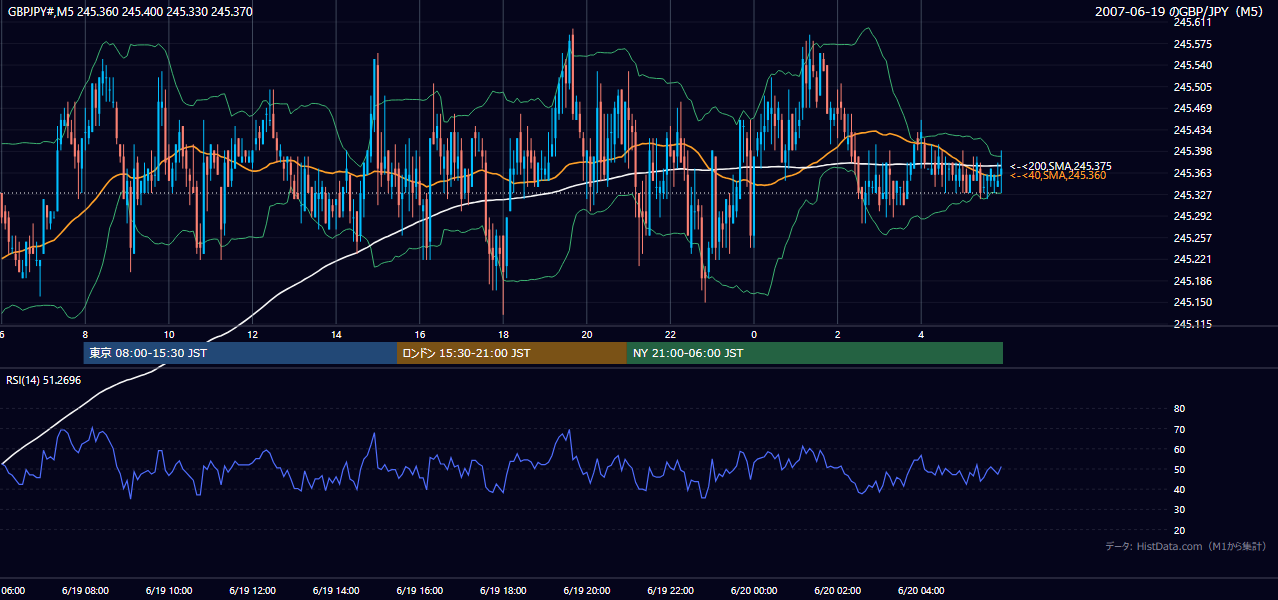The height and width of the screenshot is (600, 1278).
Task: Click the 245.327 price axis value
Action: (x=1192, y=194)
